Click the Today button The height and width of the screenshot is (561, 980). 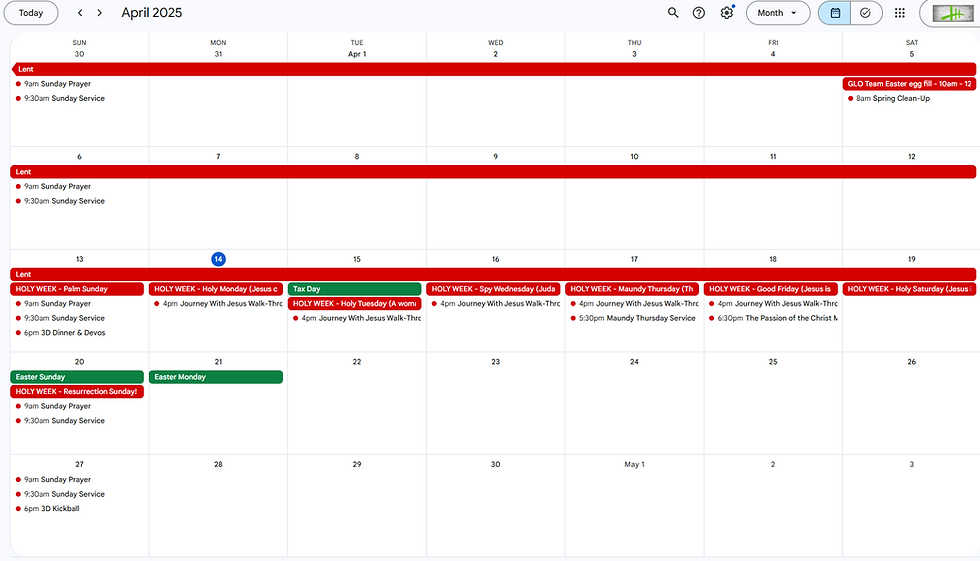click(x=31, y=12)
